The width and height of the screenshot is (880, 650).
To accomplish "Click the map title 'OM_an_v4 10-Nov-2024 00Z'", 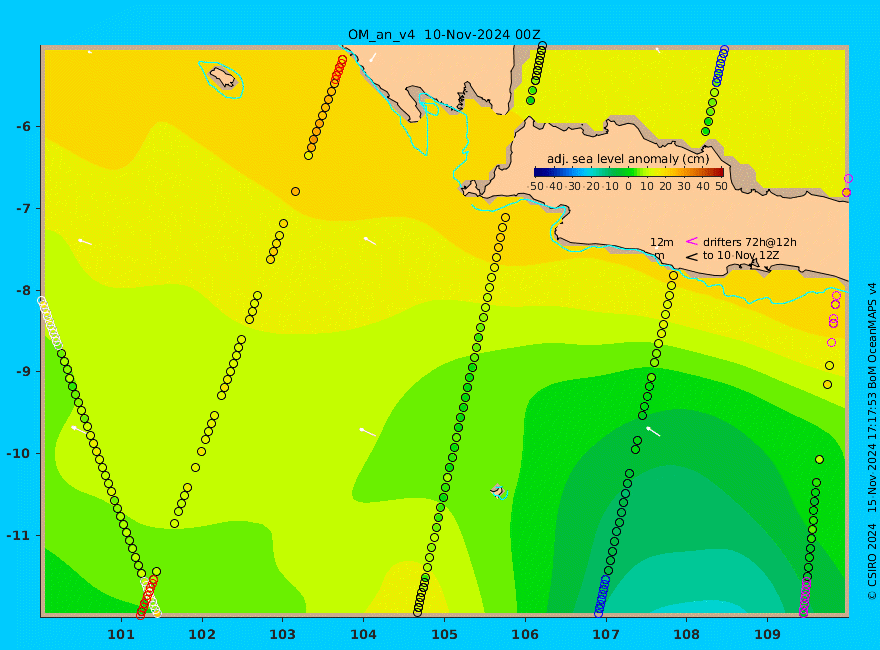I will pos(444,35).
